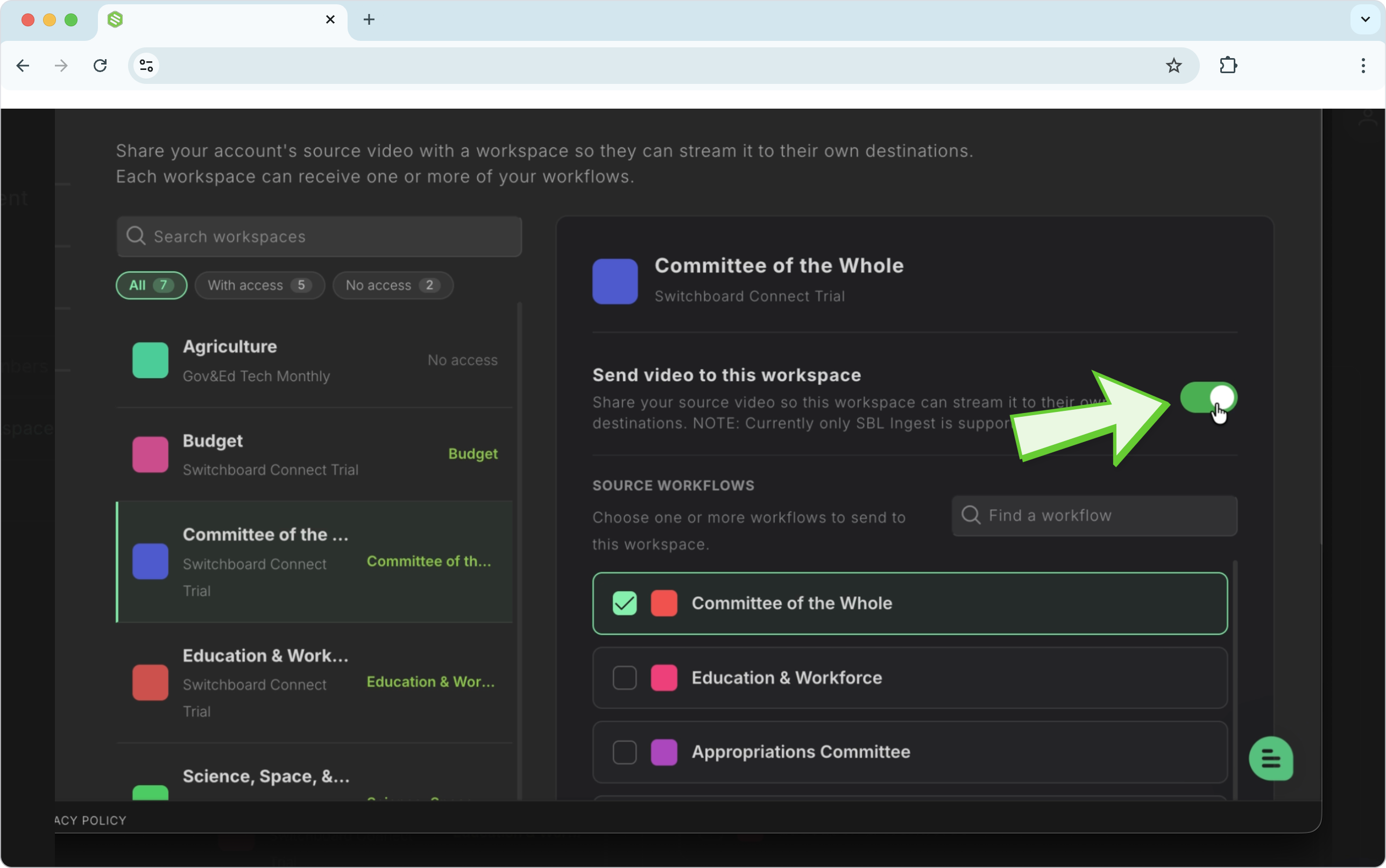Click the Committee of the Whole heading
The height and width of the screenshot is (868, 1386).
tap(779, 265)
